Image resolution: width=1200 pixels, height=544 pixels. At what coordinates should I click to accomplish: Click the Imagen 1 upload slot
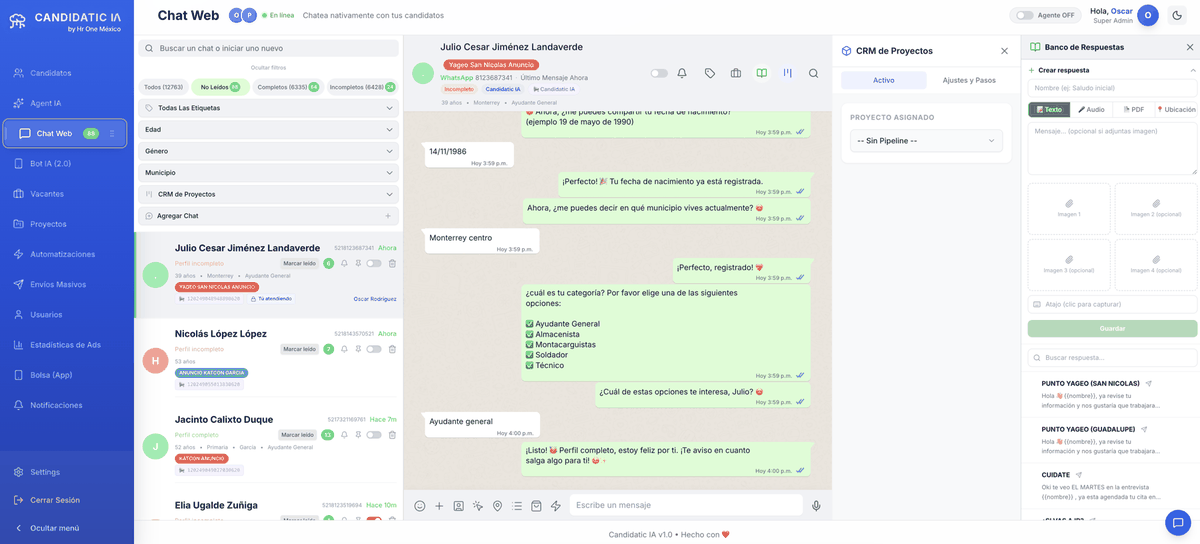1069,208
